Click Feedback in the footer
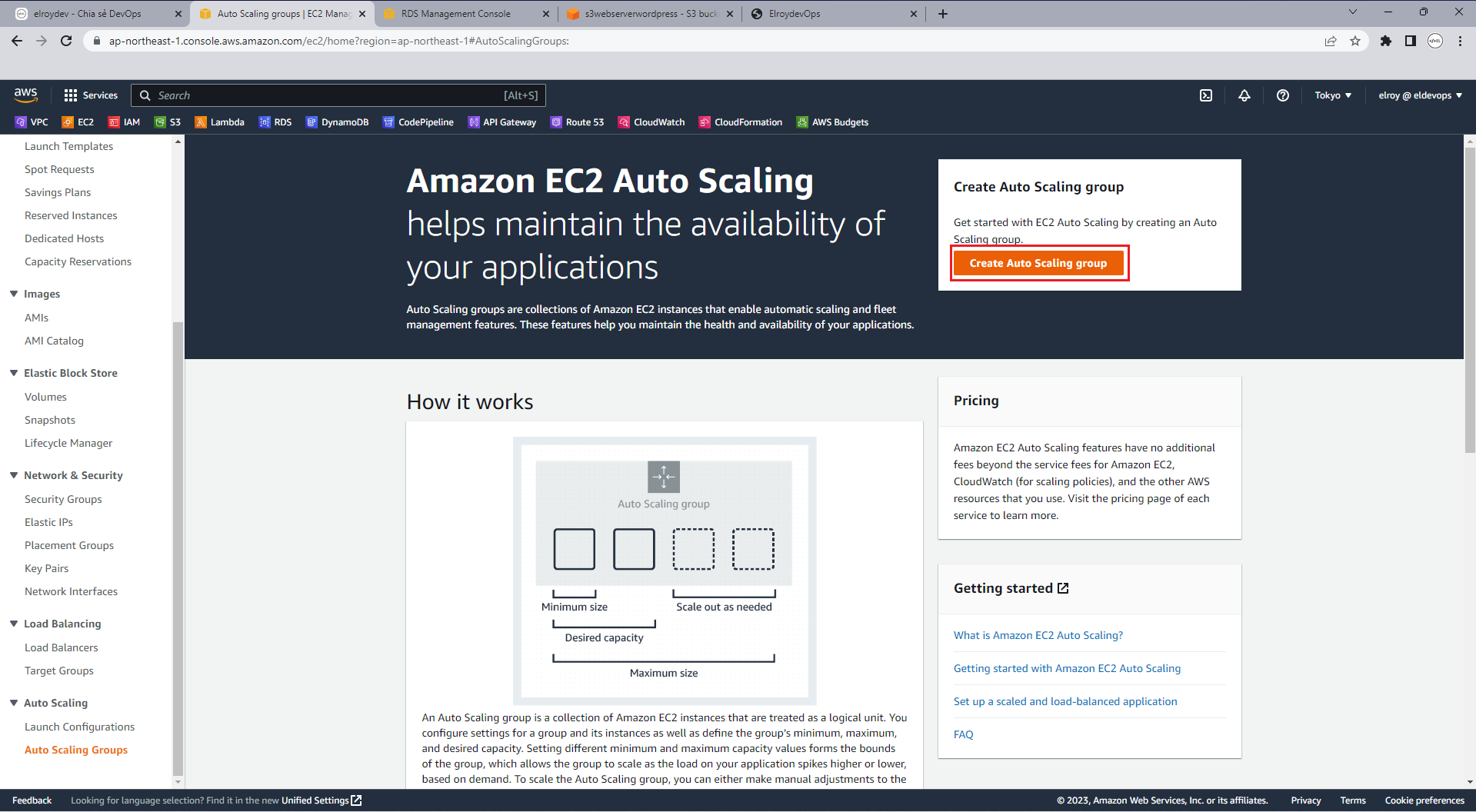The width and height of the screenshot is (1476, 812). [x=32, y=800]
